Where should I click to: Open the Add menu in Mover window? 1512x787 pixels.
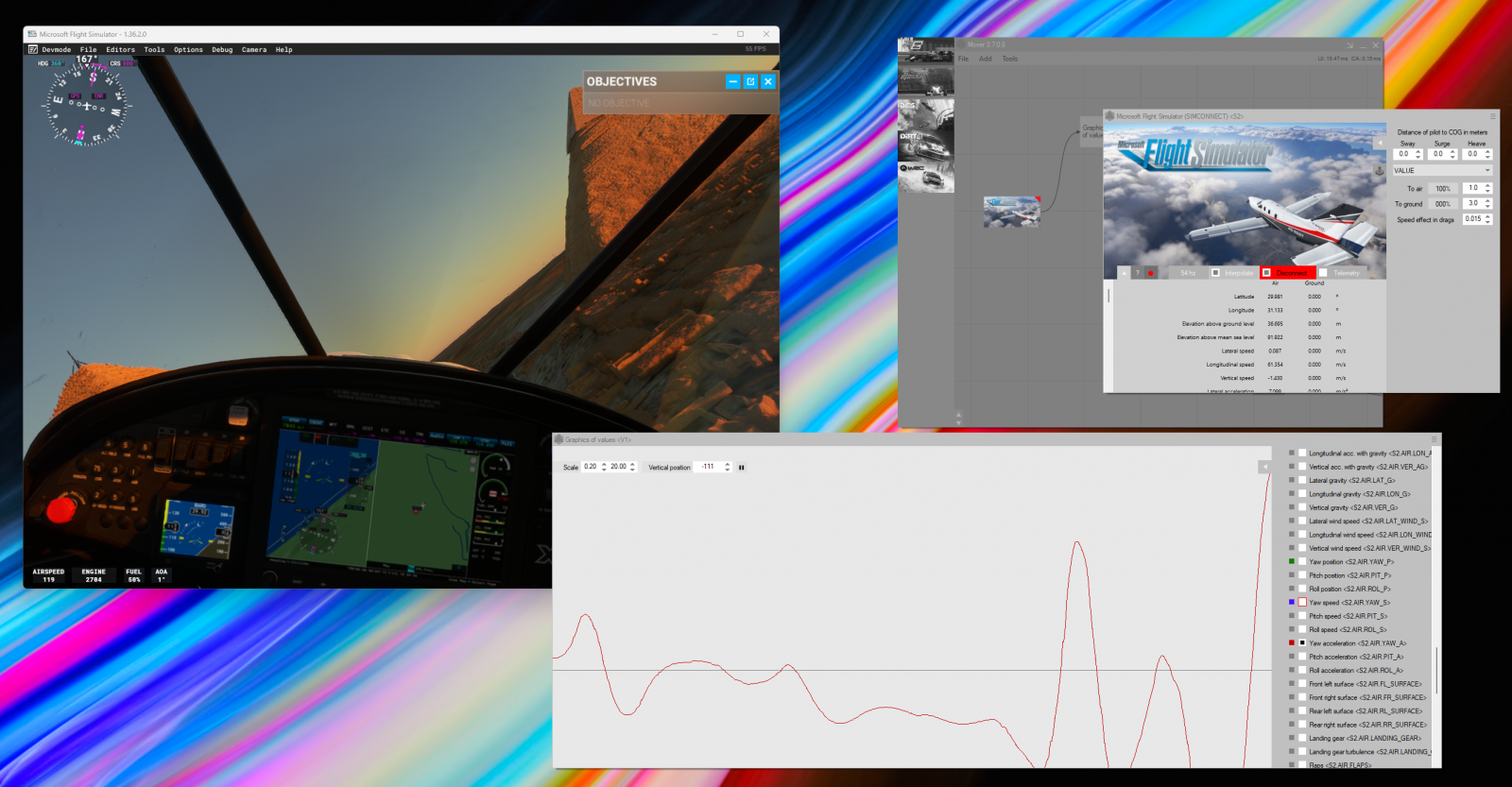pyautogui.click(x=986, y=59)
